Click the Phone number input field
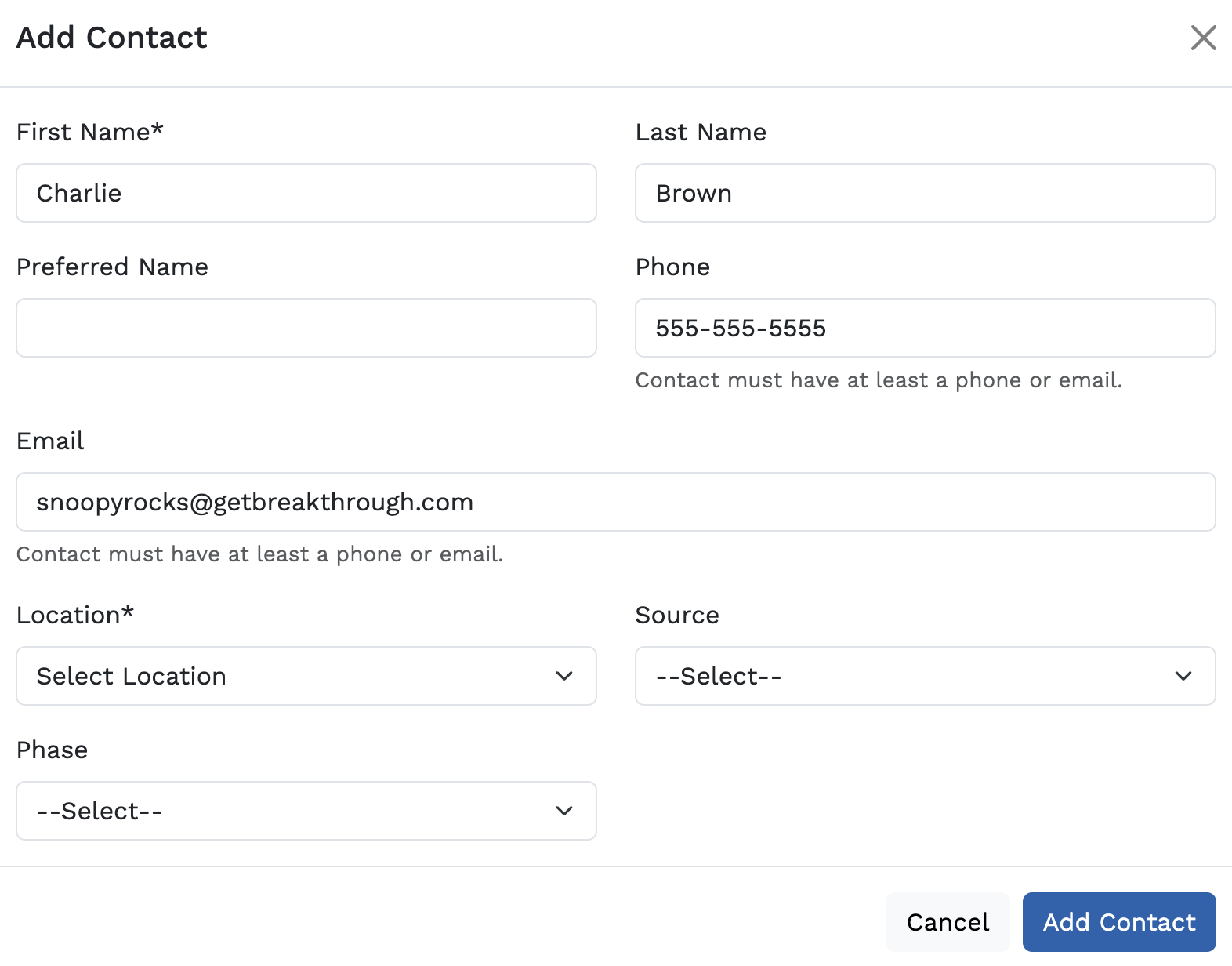The image size is (1232, 966). [926, 328]
